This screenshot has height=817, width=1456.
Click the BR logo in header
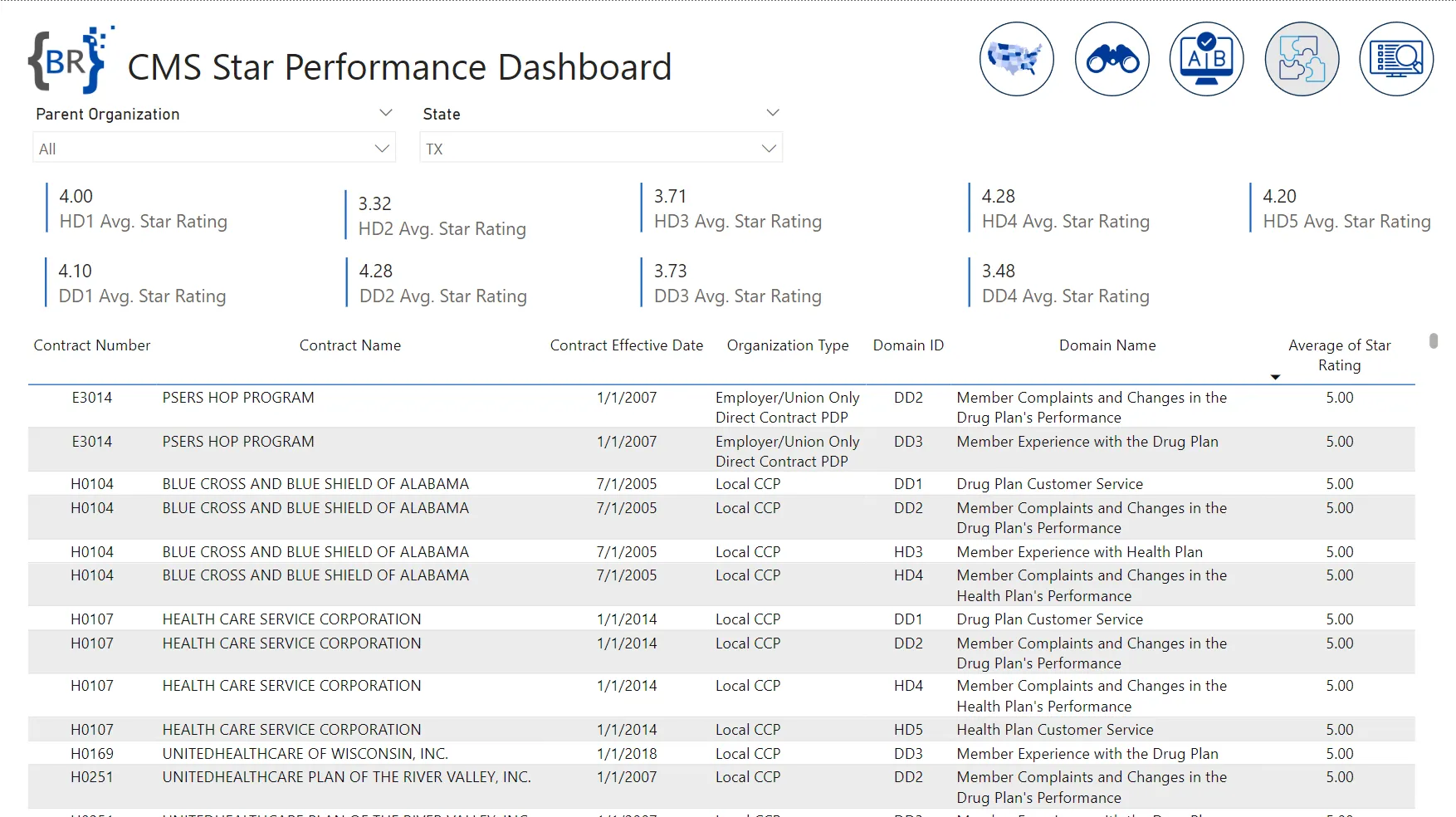[x=70, y=60]
